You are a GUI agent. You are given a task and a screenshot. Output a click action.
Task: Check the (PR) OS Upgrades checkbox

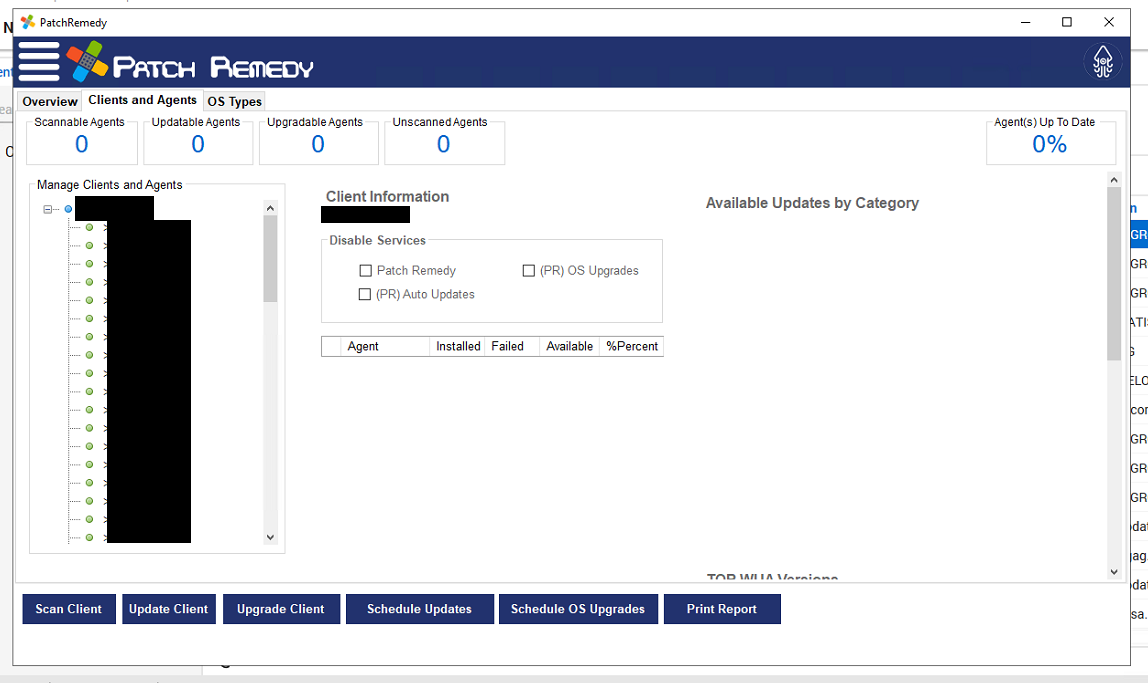coord(529,271)
